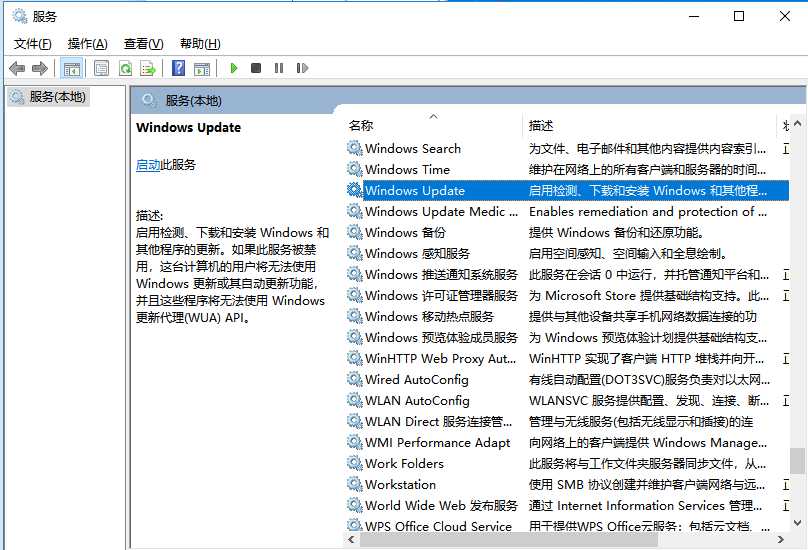Select the WinHTTP Web Proxy Aut... service name

(440, 359)
